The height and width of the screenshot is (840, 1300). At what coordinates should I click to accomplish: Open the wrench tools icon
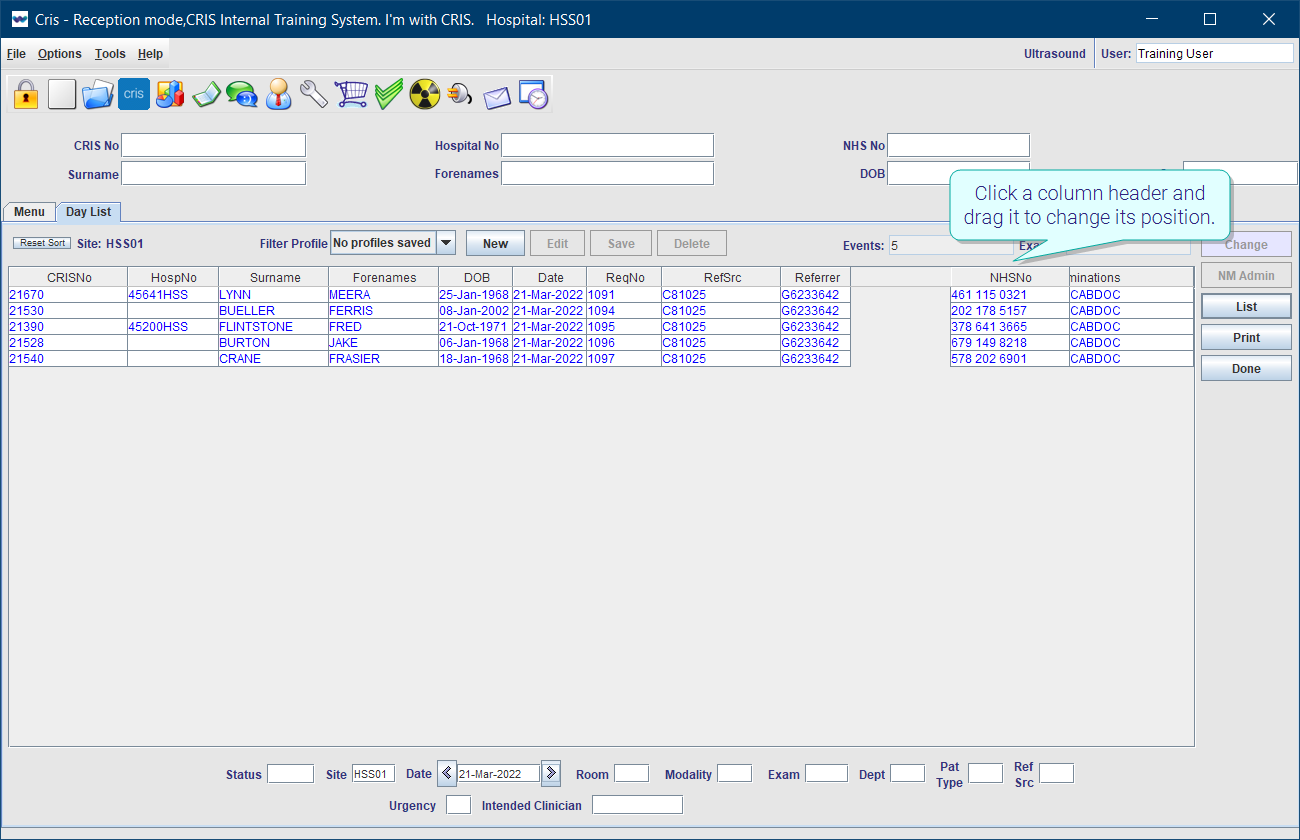pos(315,94)
